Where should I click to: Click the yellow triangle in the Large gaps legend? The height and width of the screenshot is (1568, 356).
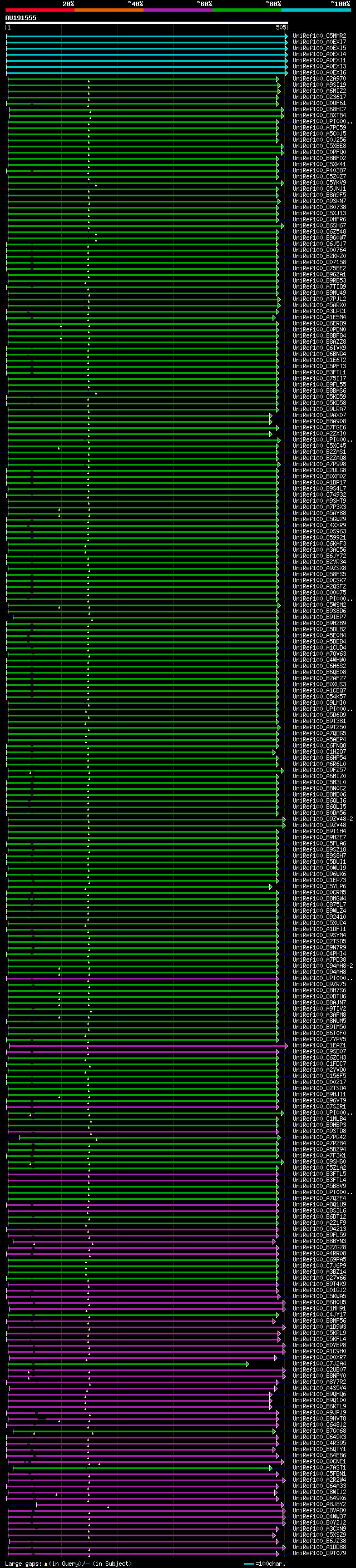[46, 1563]
